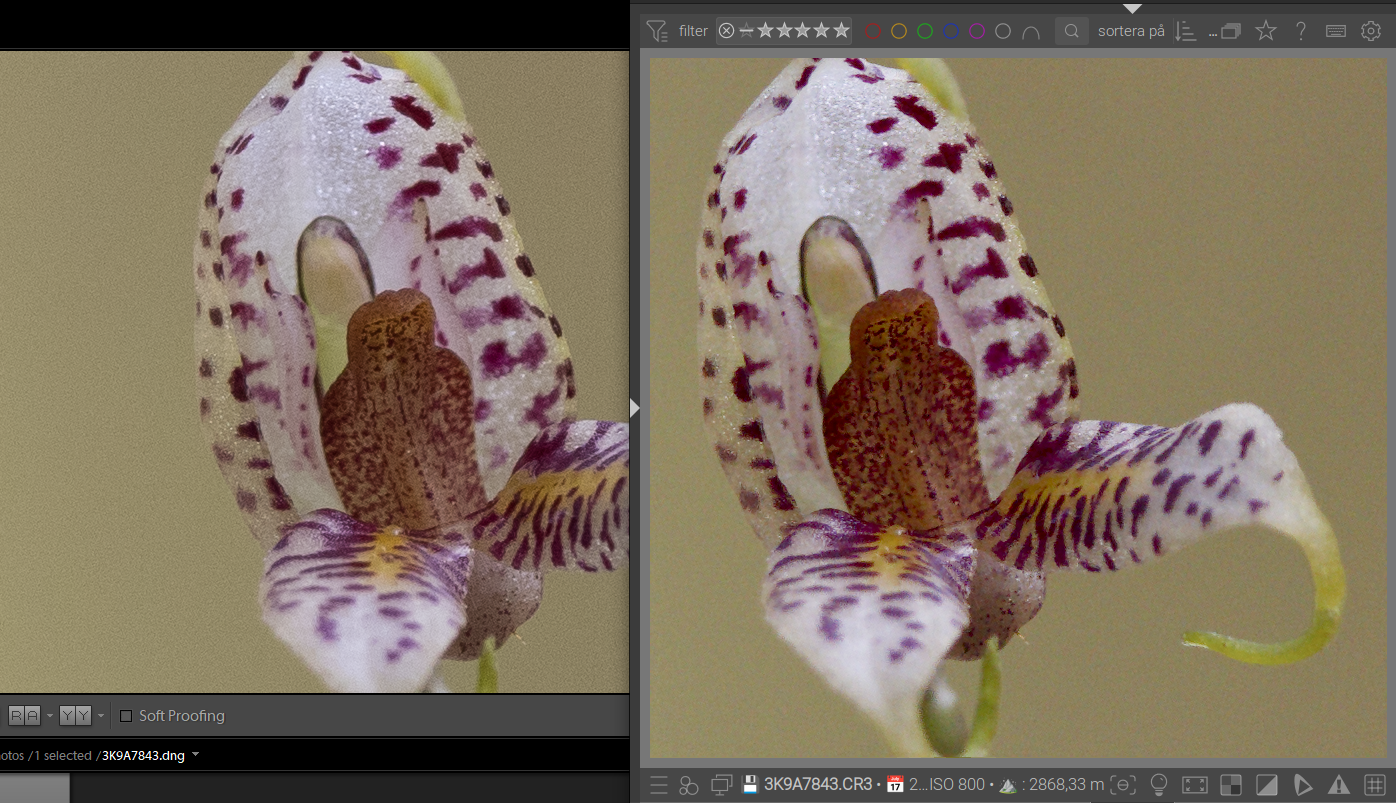
Task: Collapse the left panel via arrow handle
Action: [634, 407]
